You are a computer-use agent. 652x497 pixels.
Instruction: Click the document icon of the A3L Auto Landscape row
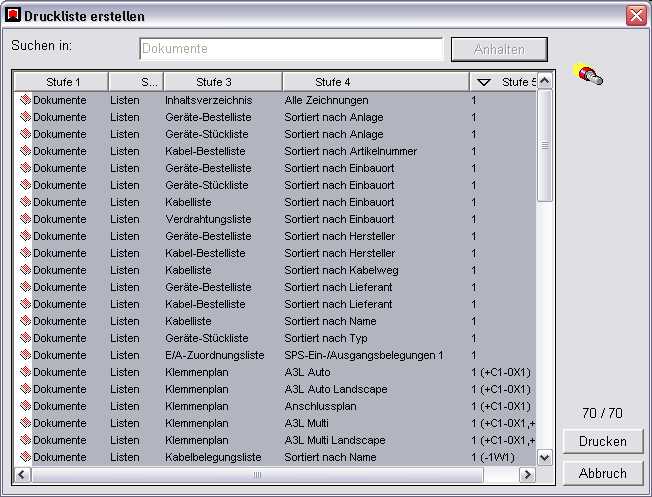tap(25, 389)
